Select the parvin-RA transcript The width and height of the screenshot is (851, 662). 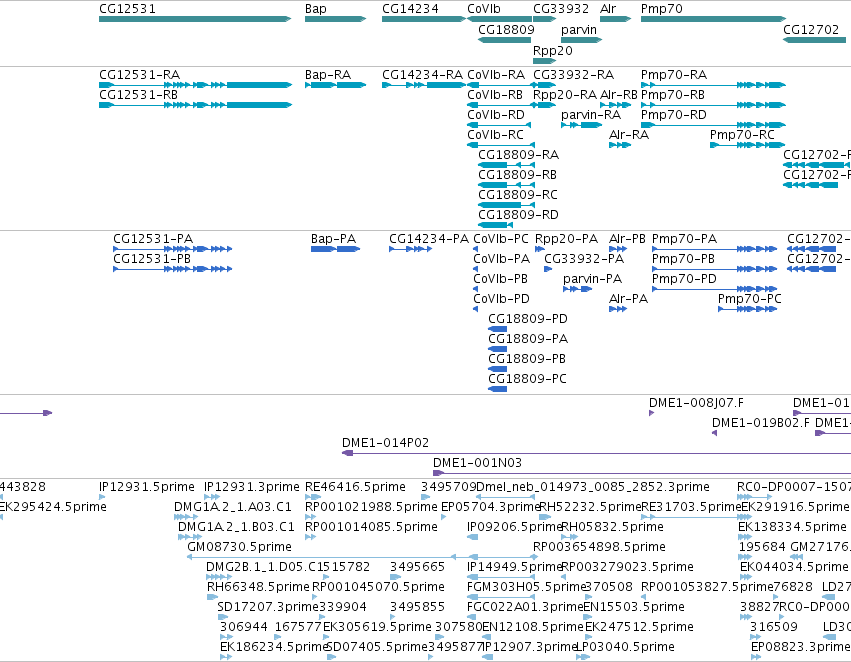[x=591, y=114]
